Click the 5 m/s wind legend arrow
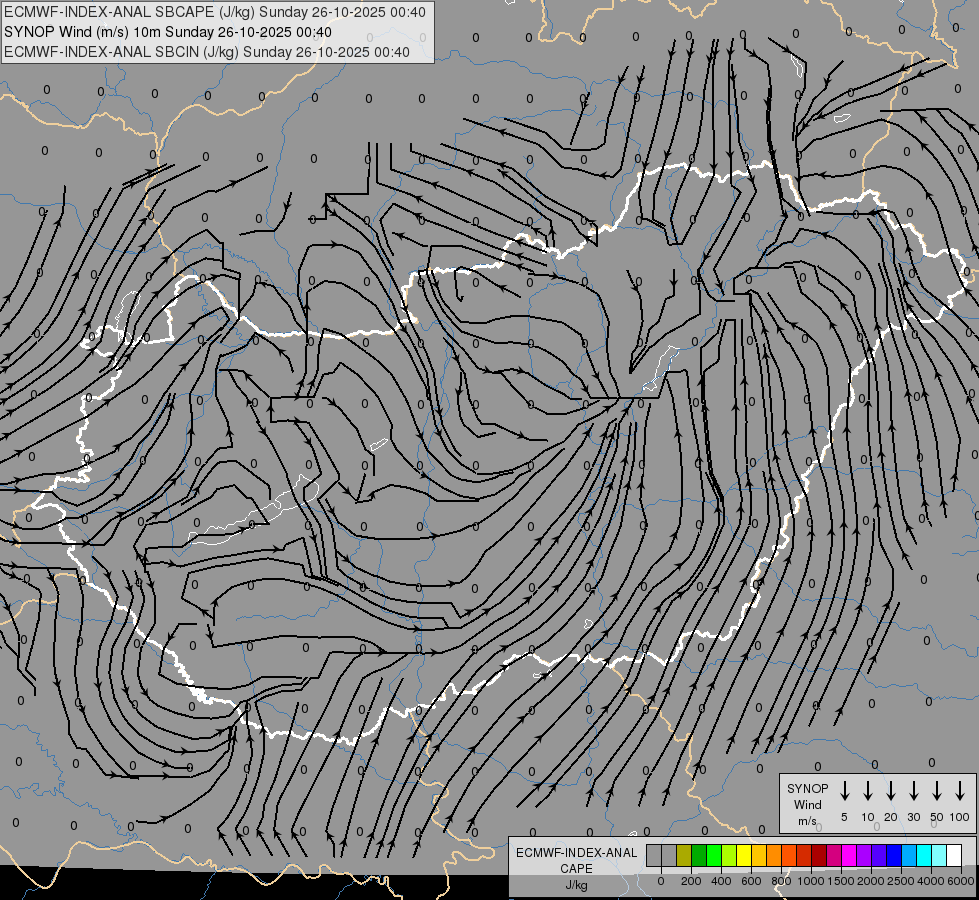This screenshot has width=979, height=900. (845, 791)
